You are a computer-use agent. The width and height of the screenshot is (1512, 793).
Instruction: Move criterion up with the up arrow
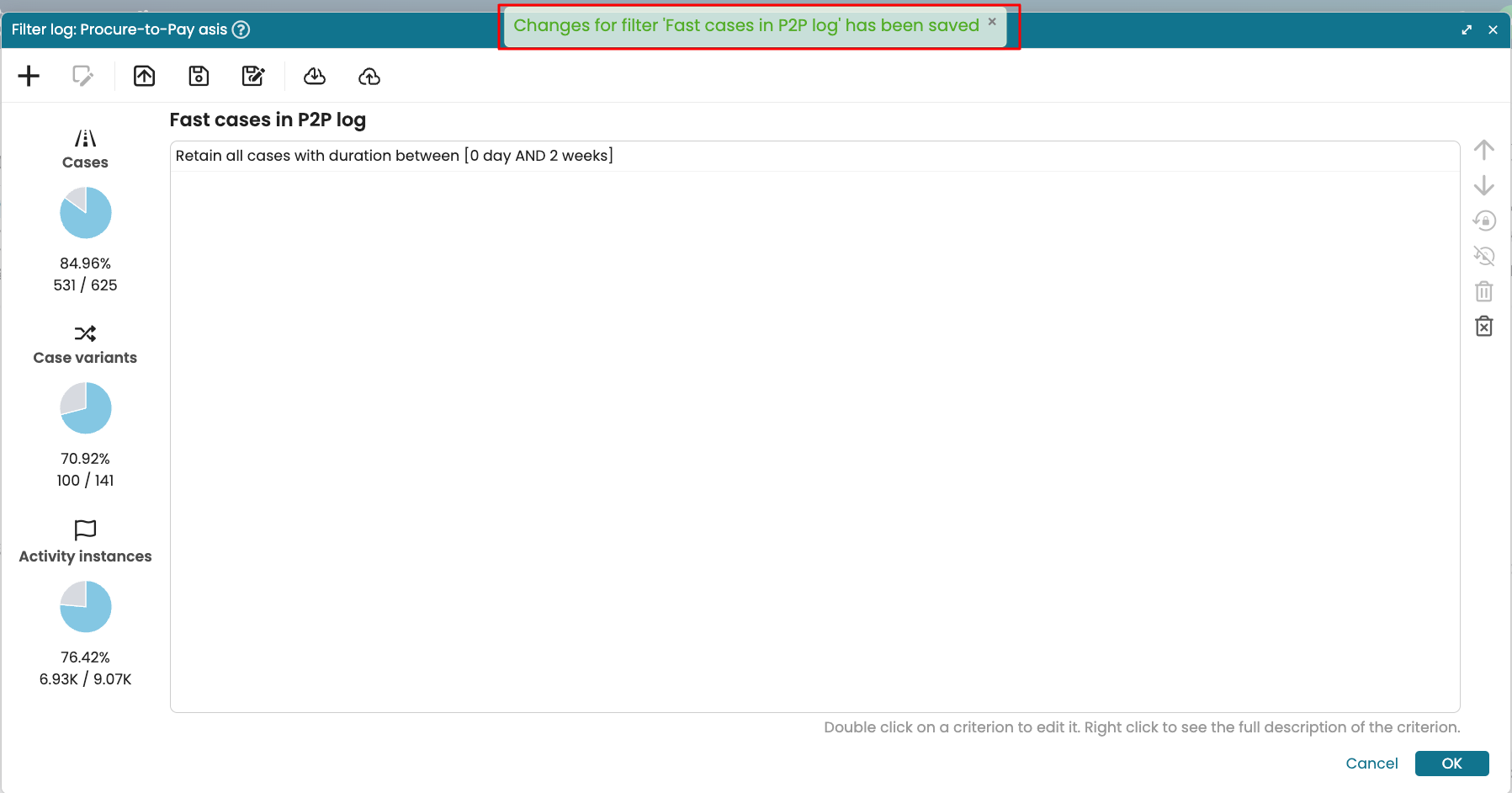click(x=1484, y=150)
